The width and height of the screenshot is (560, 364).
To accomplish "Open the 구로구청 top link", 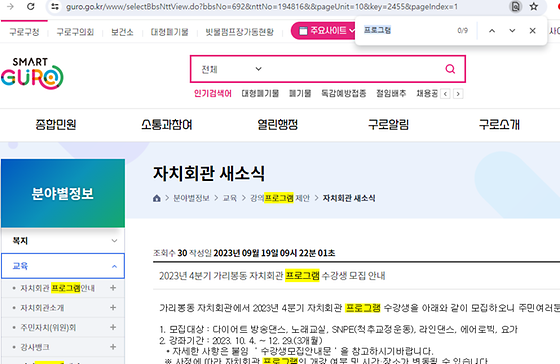I will click(x=24, y=32).
